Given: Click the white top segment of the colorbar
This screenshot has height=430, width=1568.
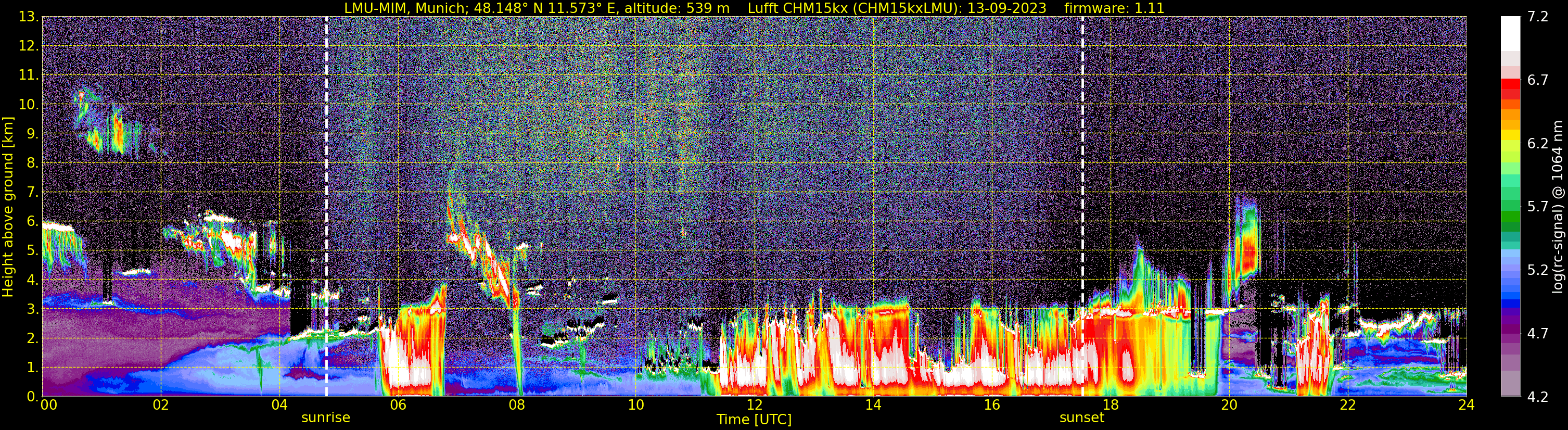Looking at the screenshot, I should [x=1510, y=33].
